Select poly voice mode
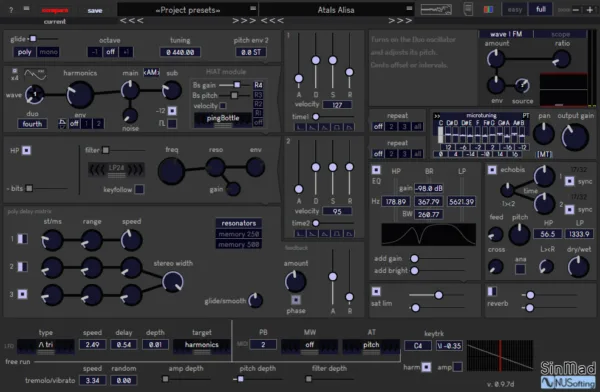Screen dimensions: 600x392 pos(24,52)
